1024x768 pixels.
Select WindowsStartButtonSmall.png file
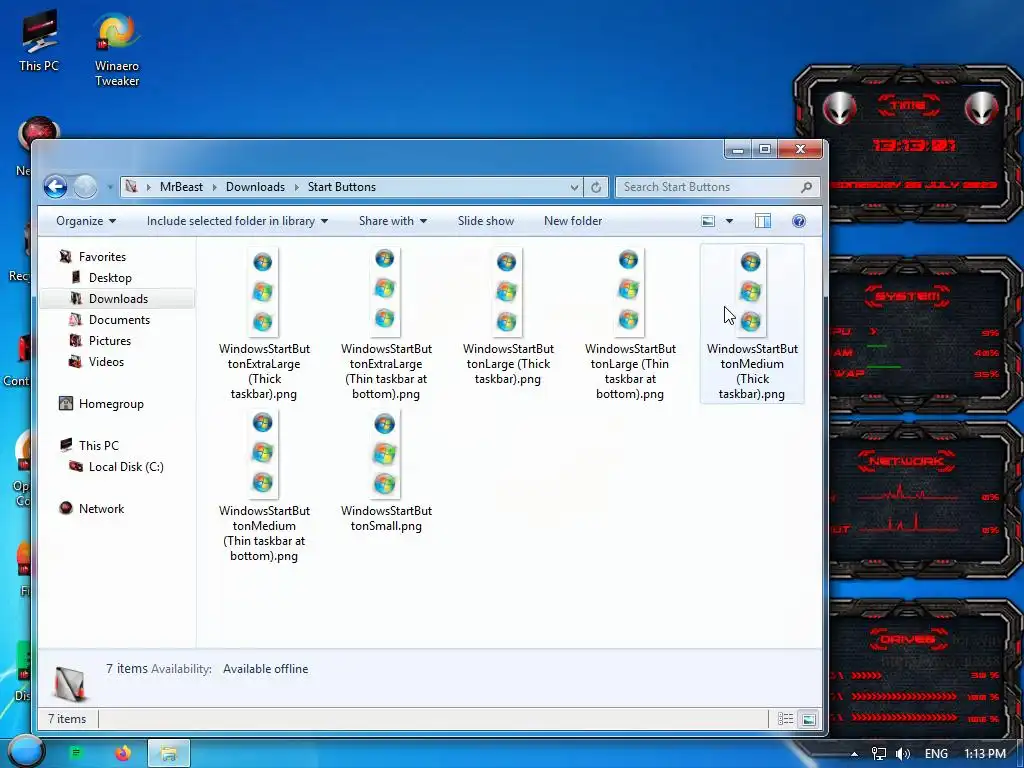(x=386, y=471)
